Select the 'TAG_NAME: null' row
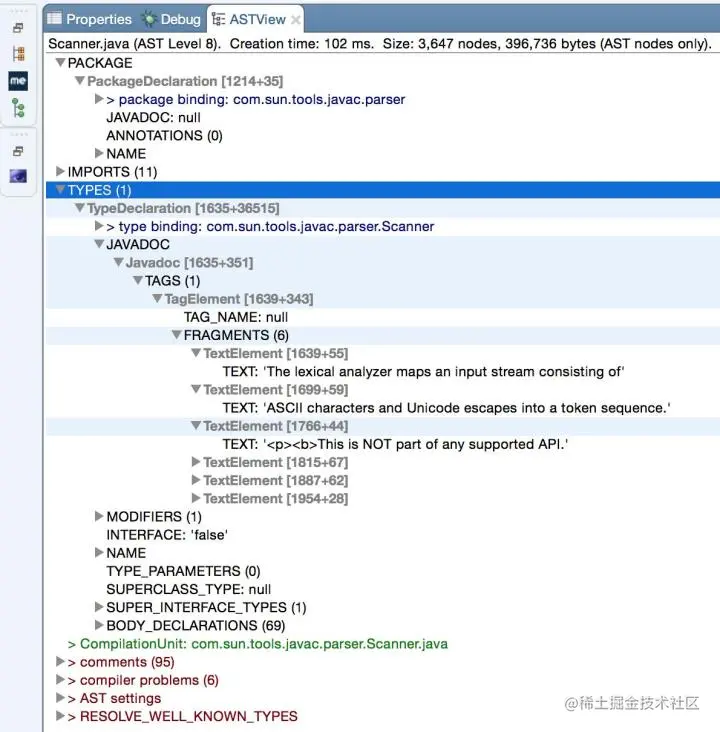This screenshot has width=720, height=732. 236,317
